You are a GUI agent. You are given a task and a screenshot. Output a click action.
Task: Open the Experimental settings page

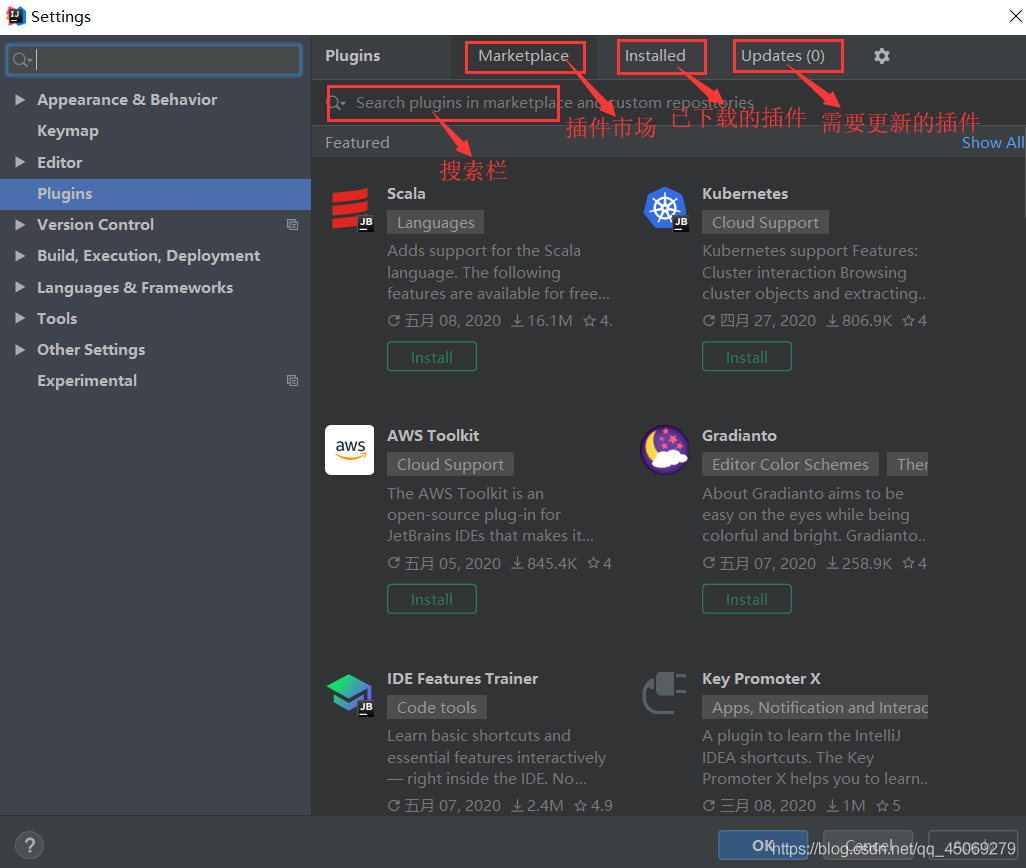[x=87, y=381]
